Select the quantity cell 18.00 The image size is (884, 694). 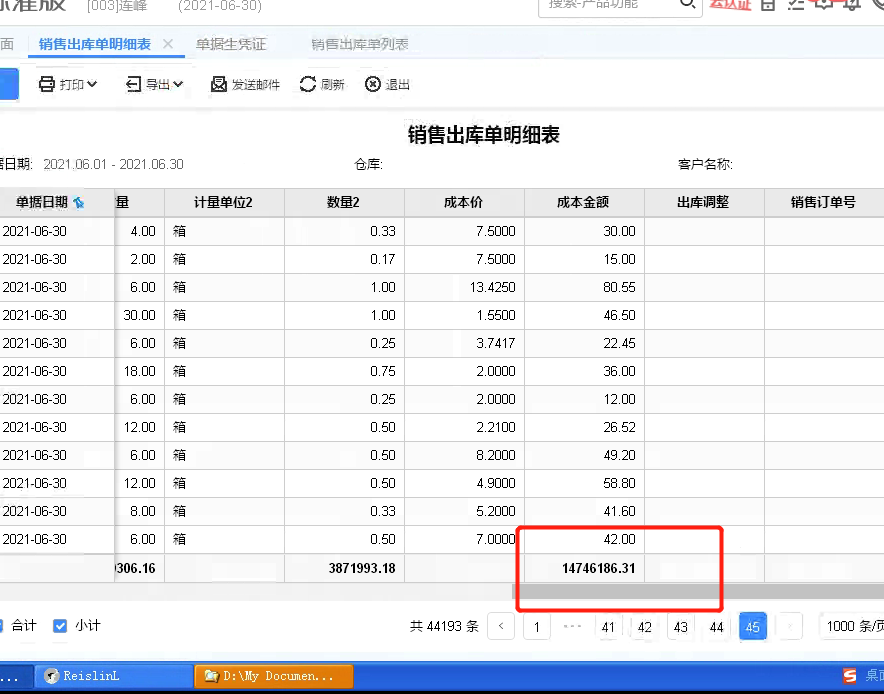pos(139,372)
